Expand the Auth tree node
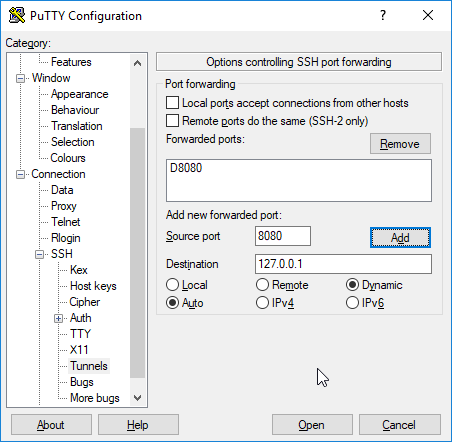 pos(58,319)
